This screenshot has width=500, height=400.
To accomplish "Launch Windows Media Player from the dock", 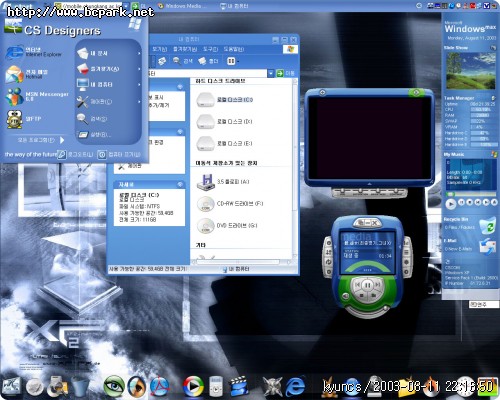I will point(193,386).
